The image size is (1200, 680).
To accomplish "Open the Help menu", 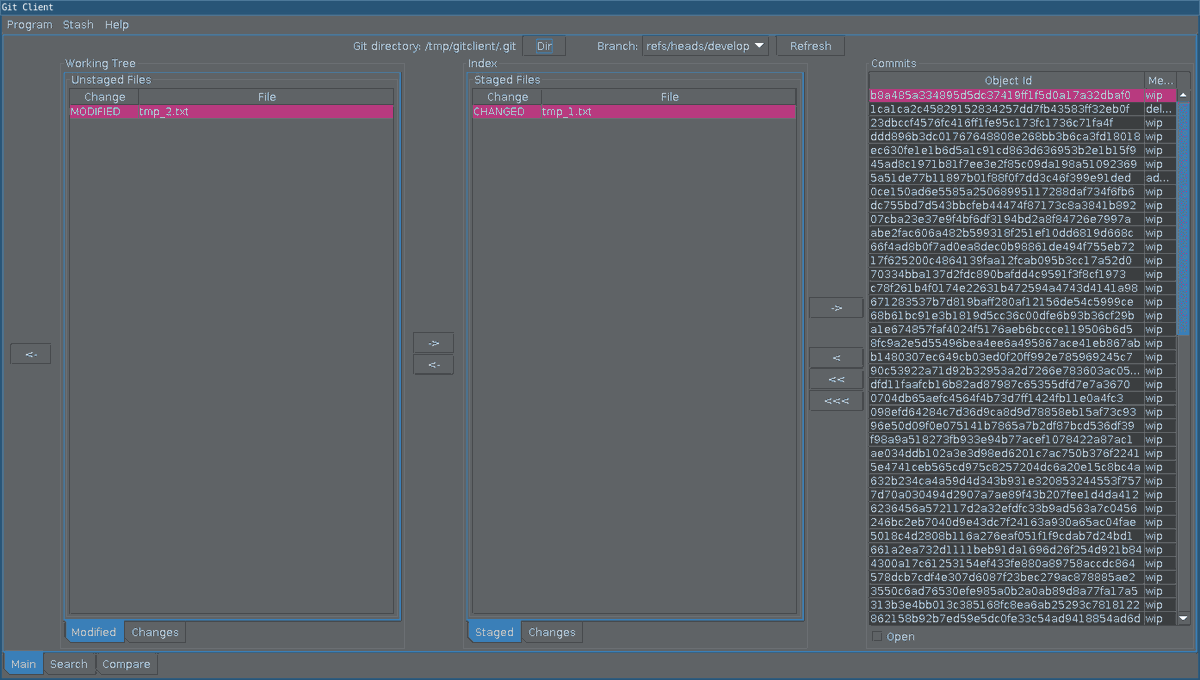I will (x=117, y=24).
